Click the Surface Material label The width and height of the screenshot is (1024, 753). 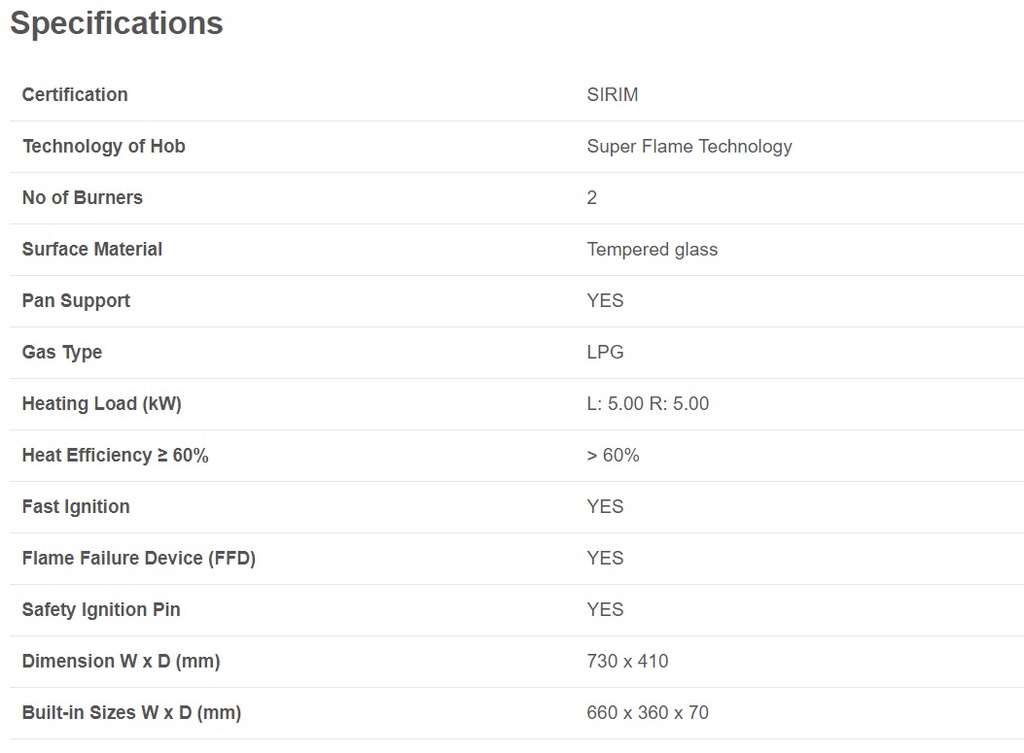pos(92,249)
